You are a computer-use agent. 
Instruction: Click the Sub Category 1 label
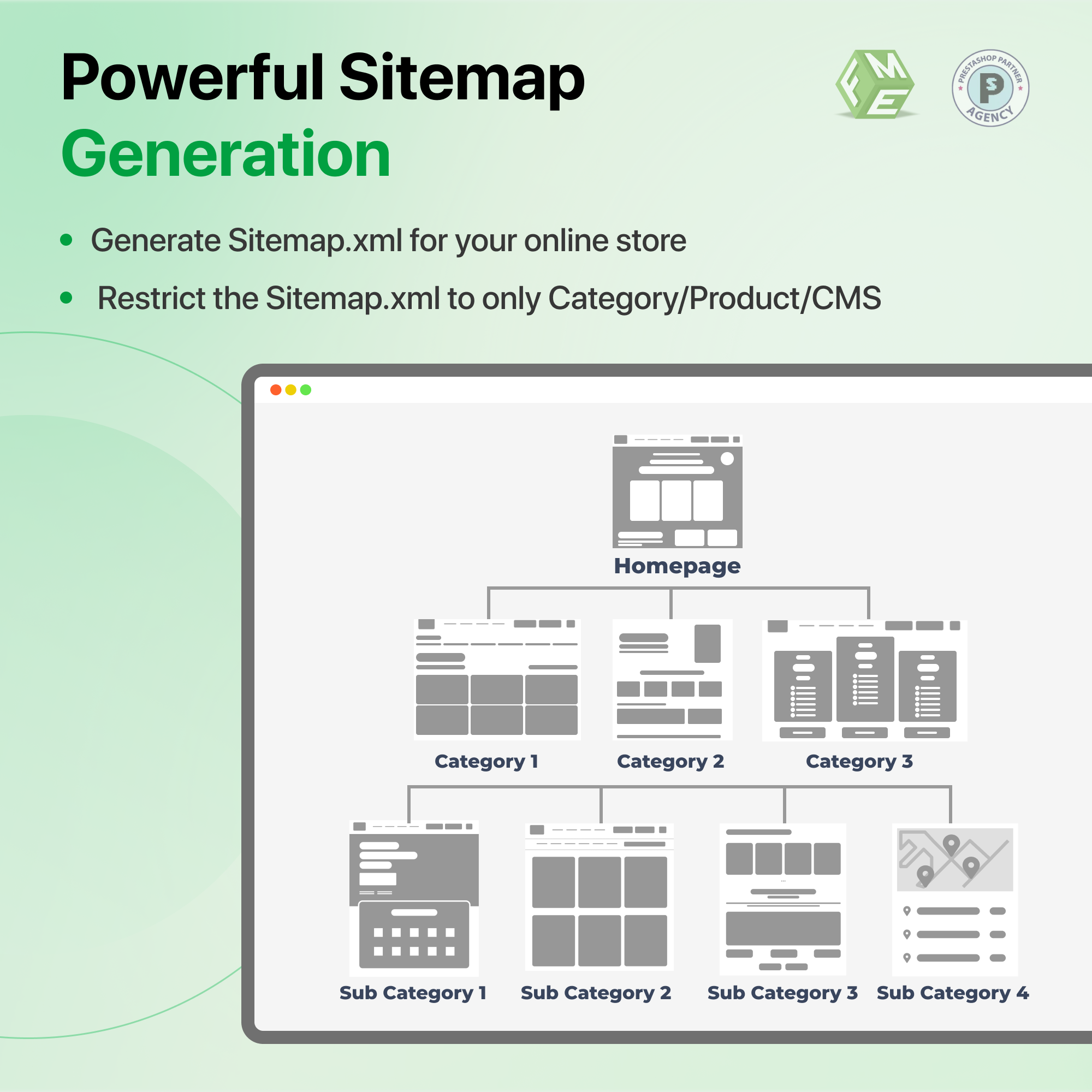click(413, 993)
